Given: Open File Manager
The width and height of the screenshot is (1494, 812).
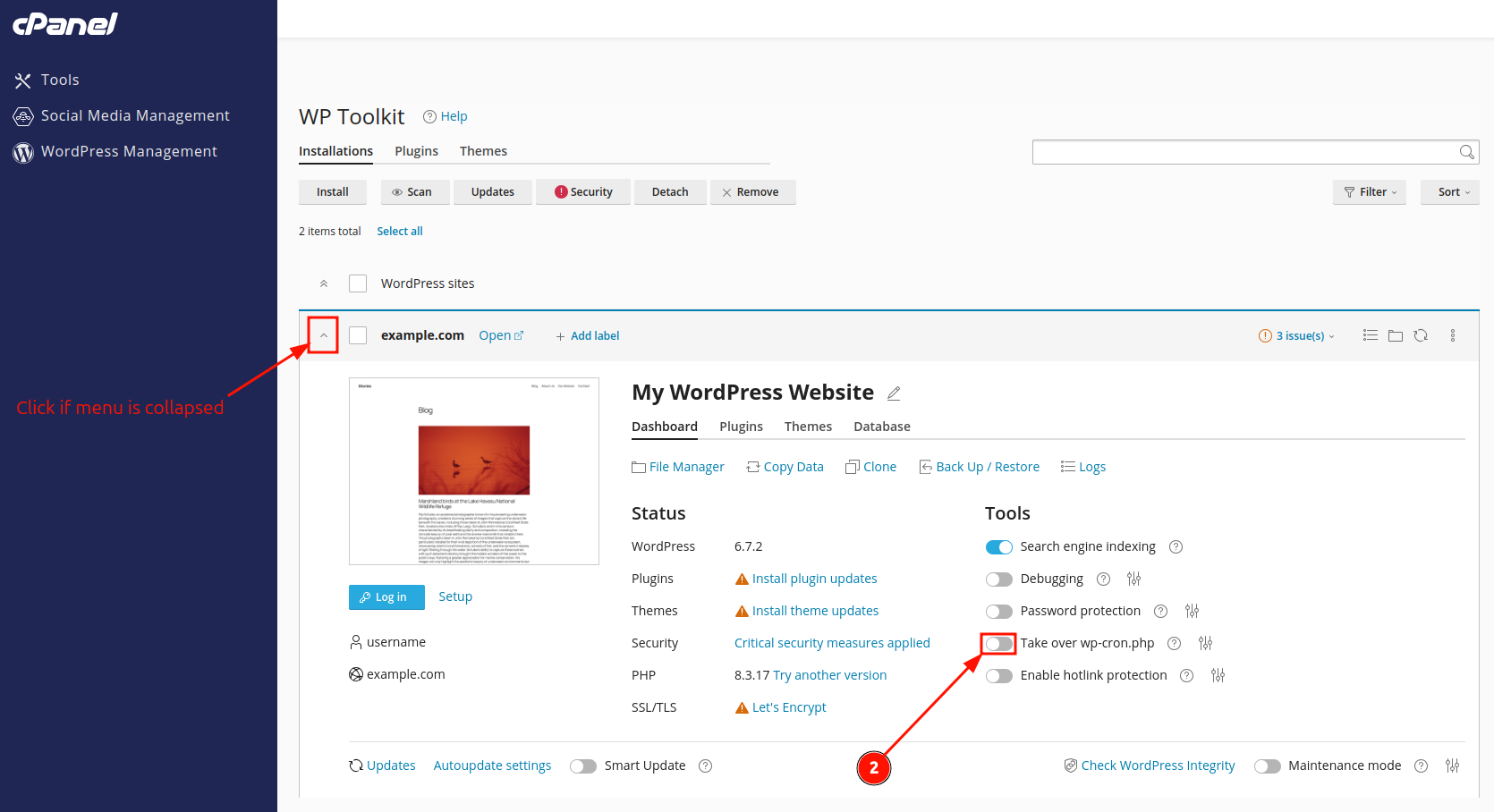Looking at the screenshot, I should (678, 467).
